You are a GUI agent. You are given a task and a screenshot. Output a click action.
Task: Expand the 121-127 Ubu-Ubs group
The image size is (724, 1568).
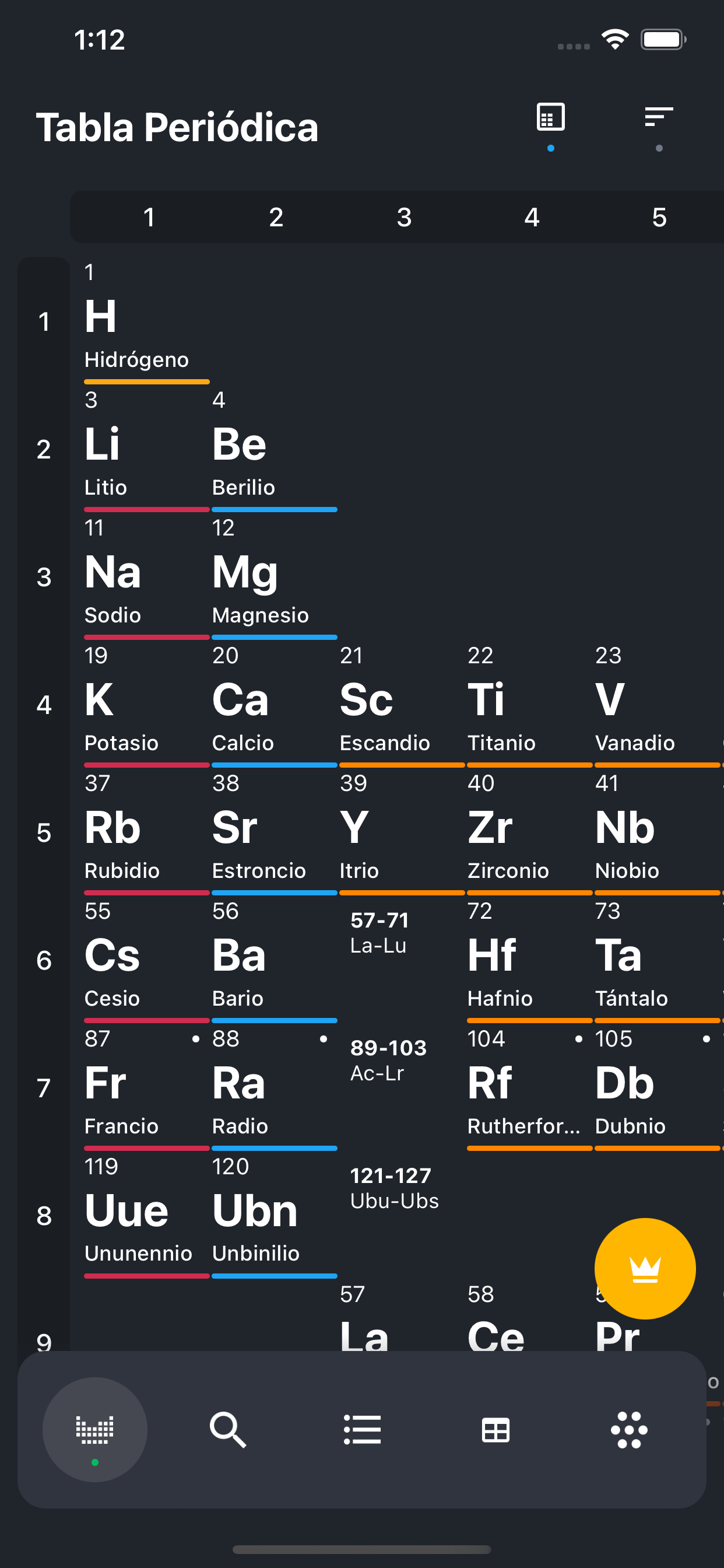pyautogui.click(x=394, y=1188)
